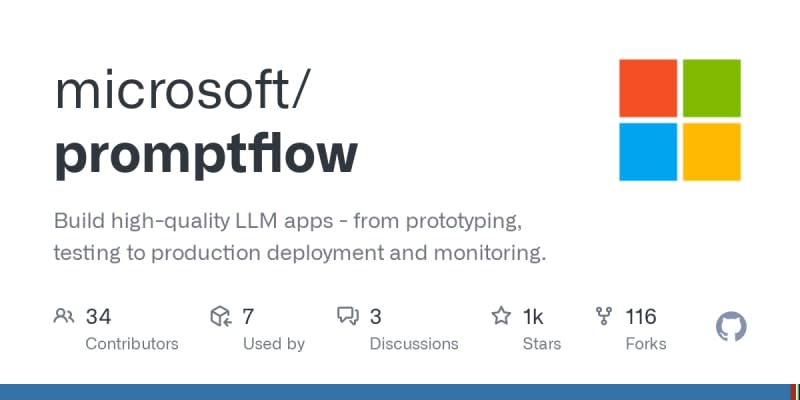Image resolution: width=800 pixels, height=400 pixels.
Task: Click the "Used by" text label
Action: click(274, 344)
